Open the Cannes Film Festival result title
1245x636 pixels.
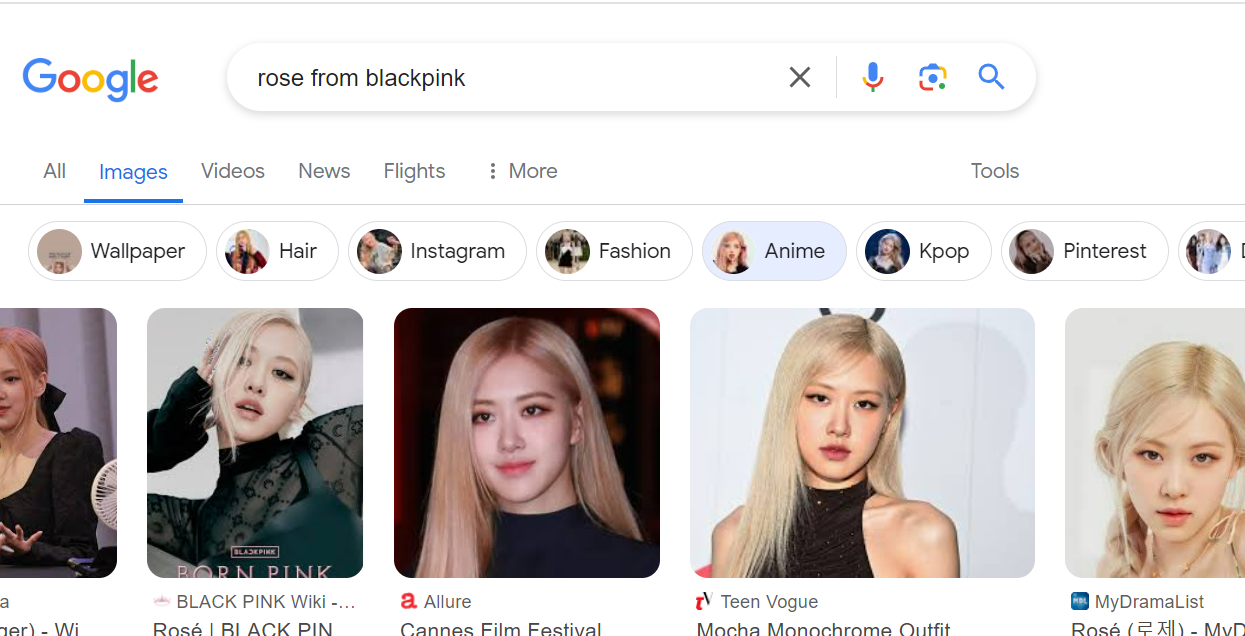point(501,628)
